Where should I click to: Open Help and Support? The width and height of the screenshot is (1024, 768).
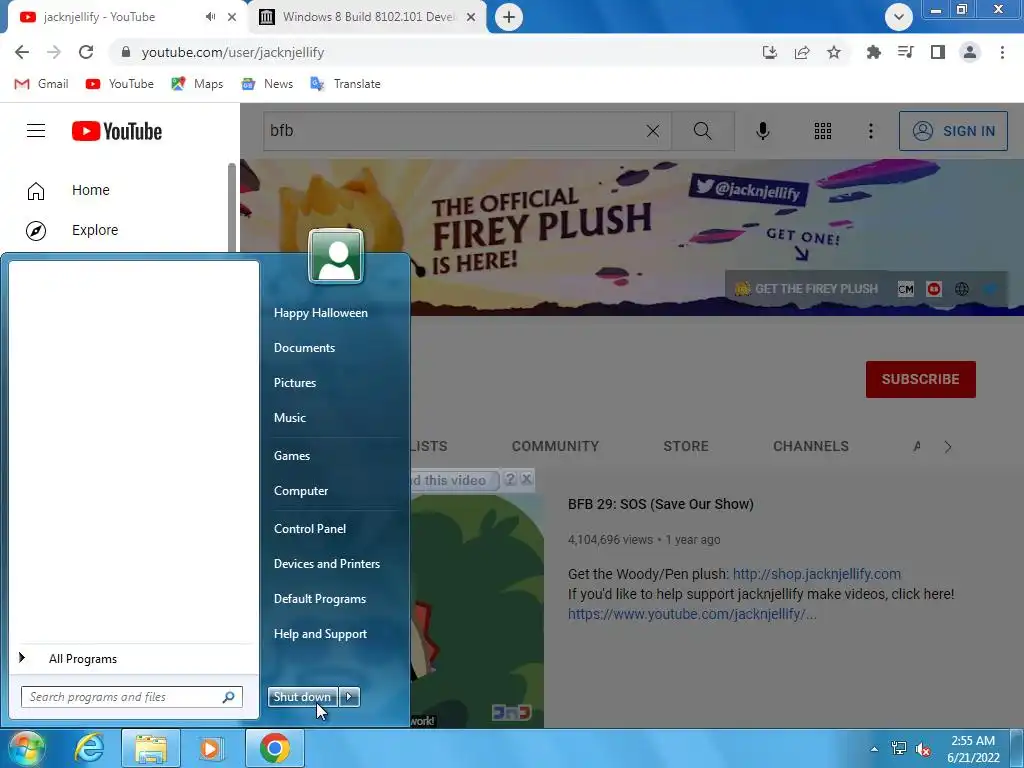320,634
